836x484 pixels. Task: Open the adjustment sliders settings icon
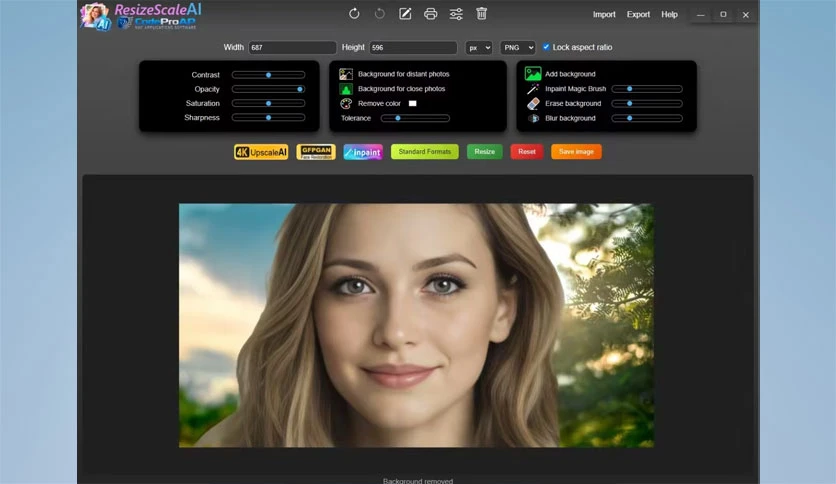click(456, 14)
